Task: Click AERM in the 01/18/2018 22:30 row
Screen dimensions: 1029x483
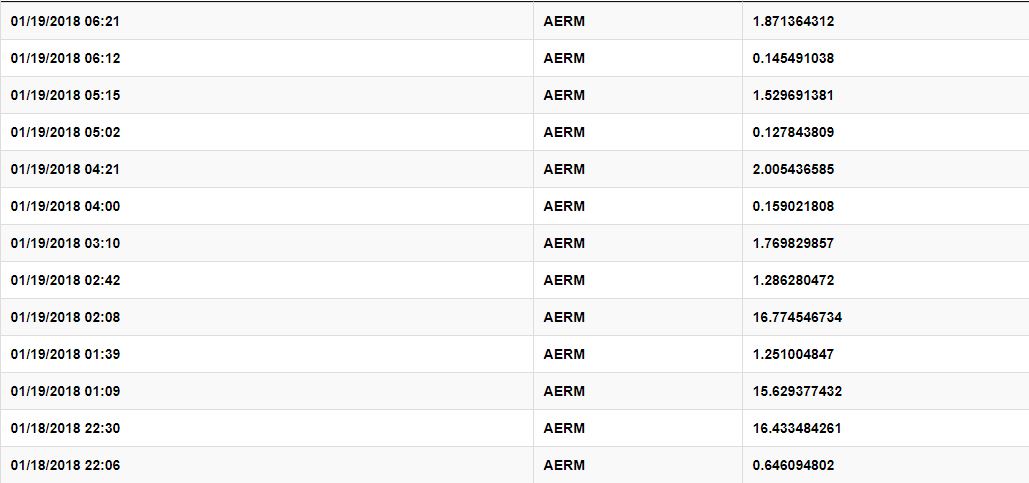Action: [564, 429]
